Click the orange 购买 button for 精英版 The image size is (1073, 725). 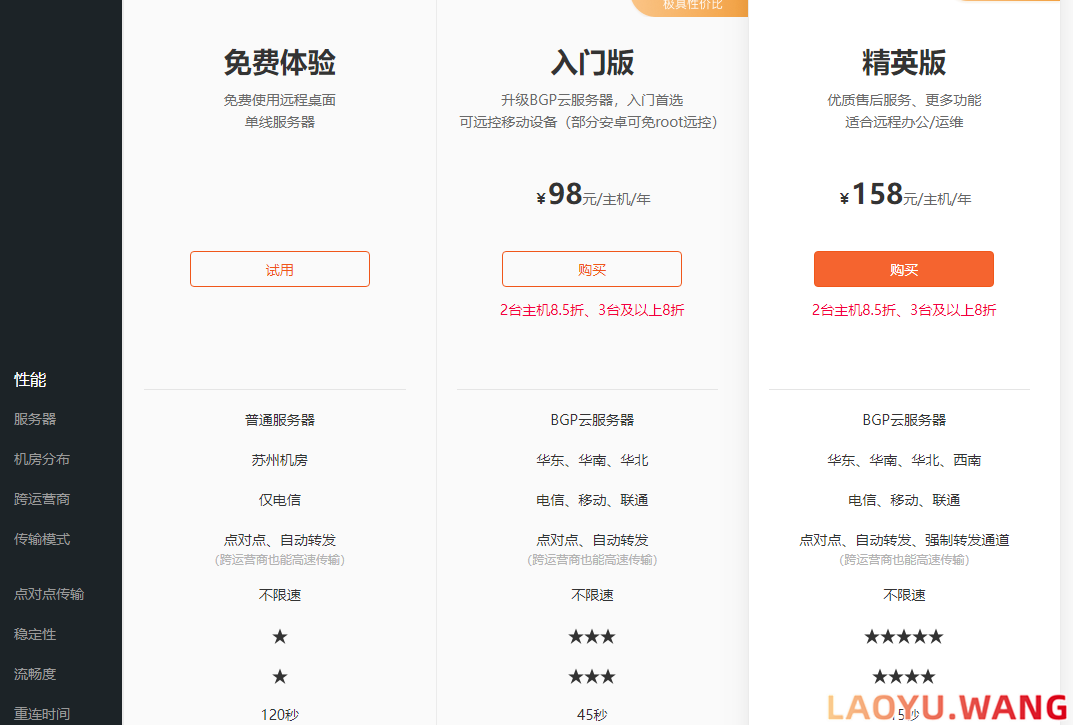(904, 269)
